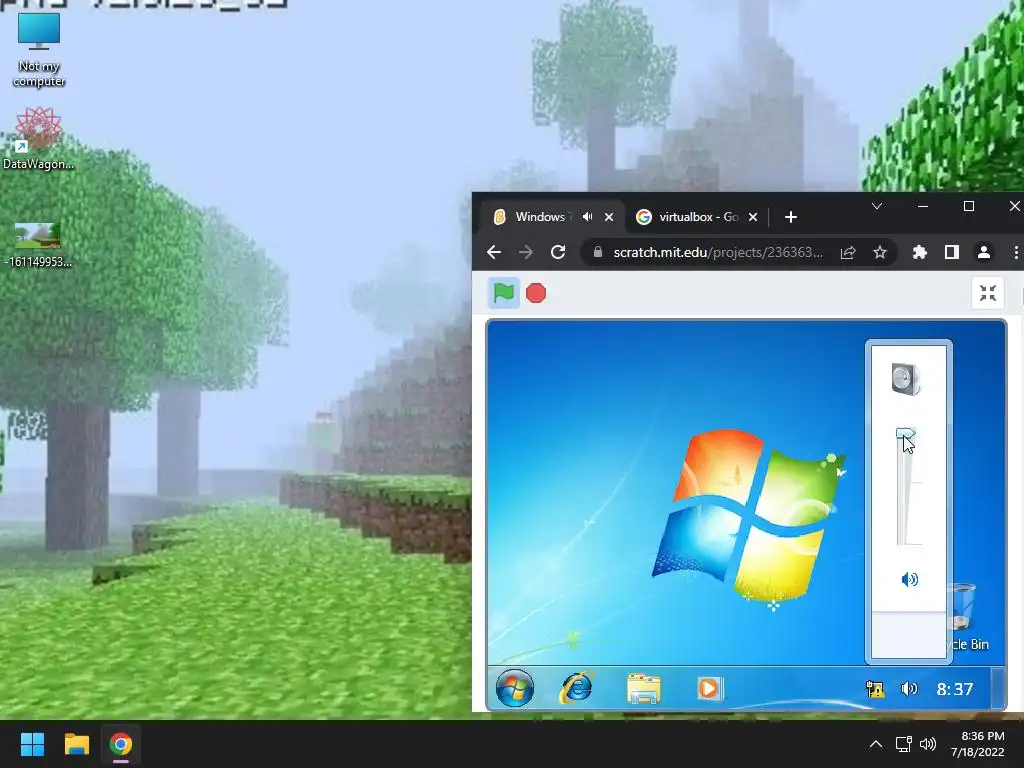1024x768 pixels.
Task: Go back in Chrome
Action: click(x=494, y=252)
